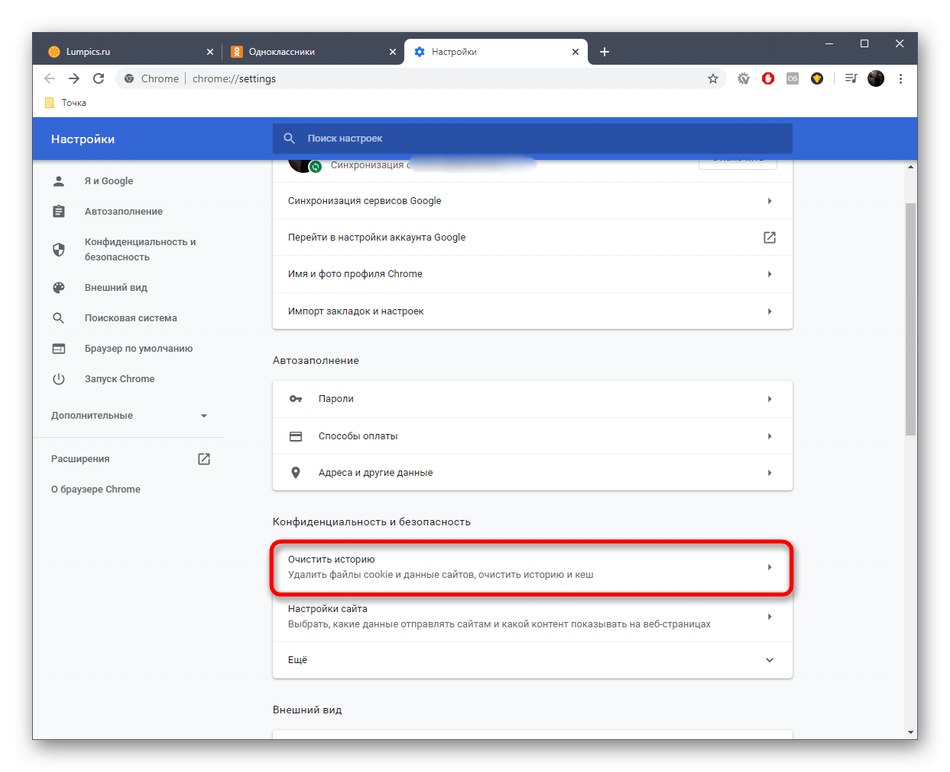Click arrow at Очистить историю row
Viewport: 950px width, 772px height.
[x=769, y=567]
